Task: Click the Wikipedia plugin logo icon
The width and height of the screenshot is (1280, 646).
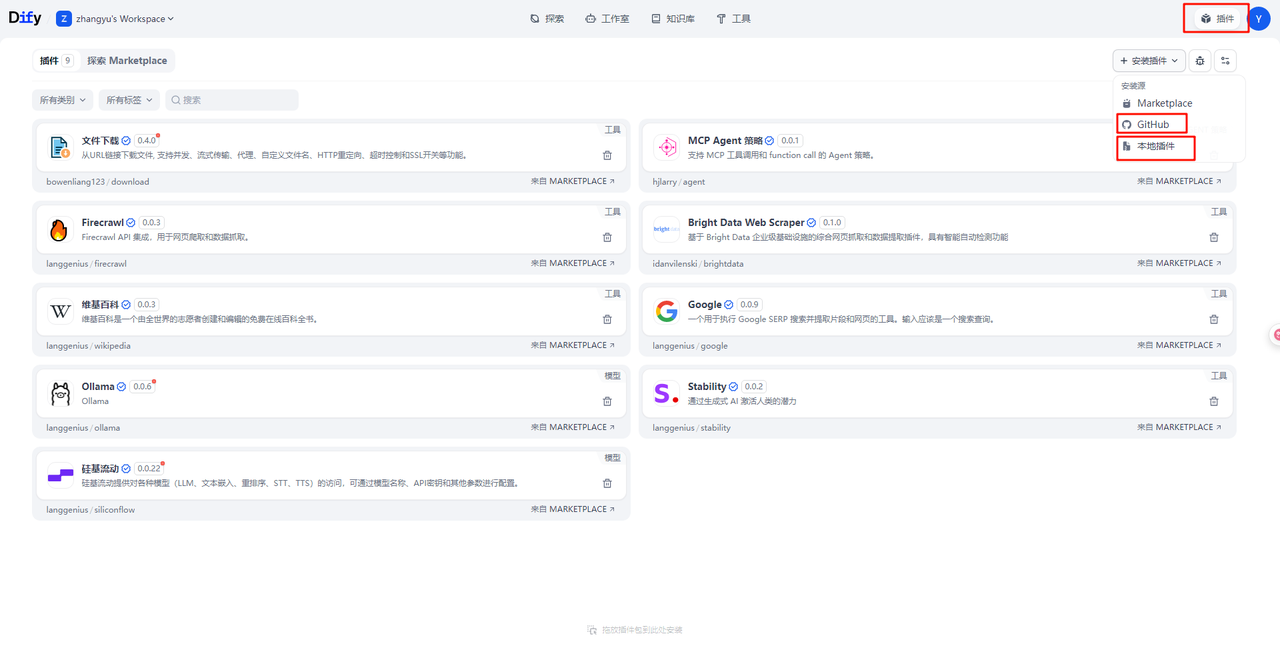Action: click(x=60, y=311)
